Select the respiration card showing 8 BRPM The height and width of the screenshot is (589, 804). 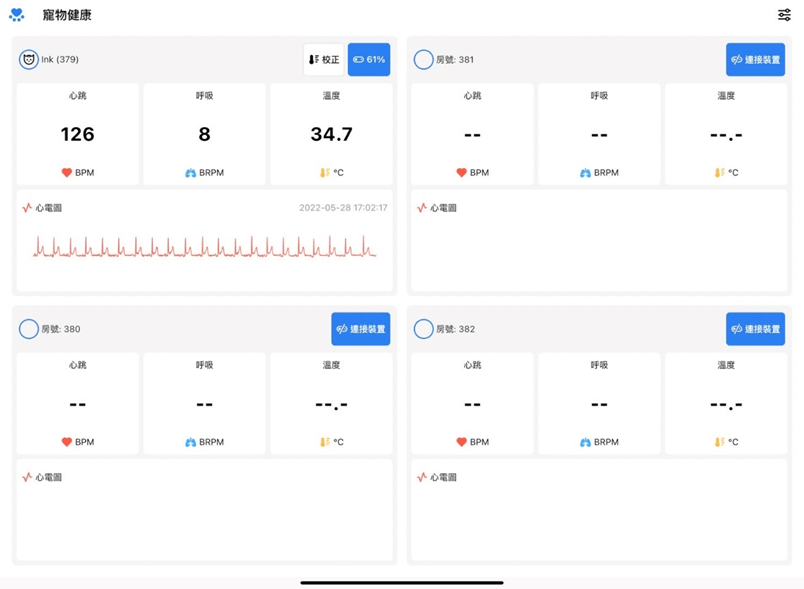tap(204, 134)
